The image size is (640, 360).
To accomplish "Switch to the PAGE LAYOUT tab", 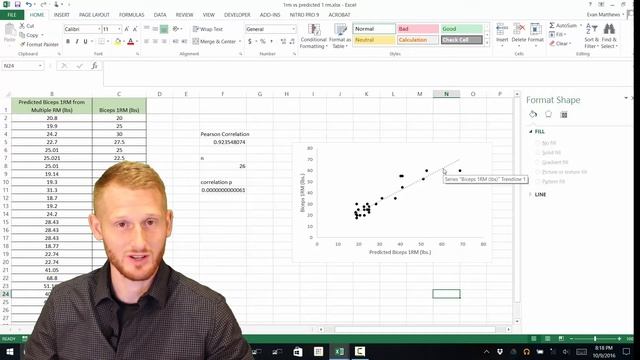I will (94, 15).
